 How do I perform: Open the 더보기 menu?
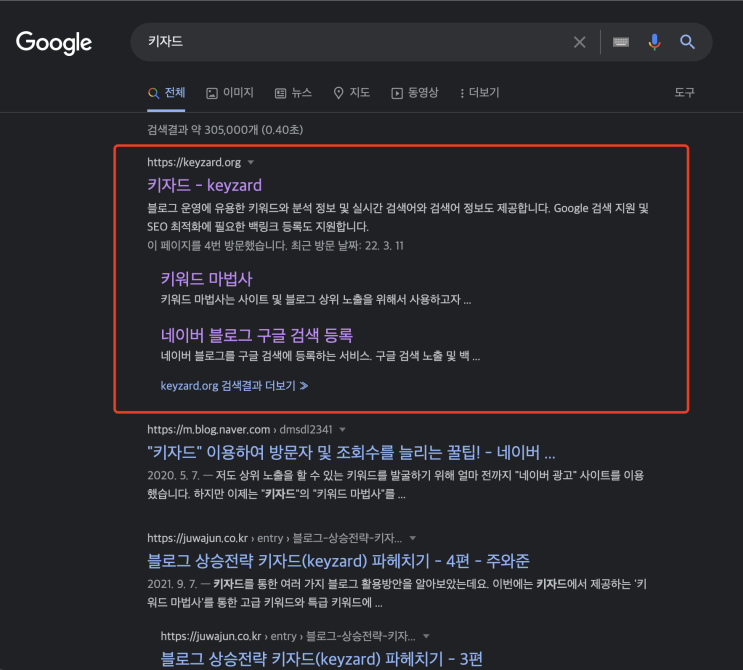pyautogui.click(x=480, y=93)
